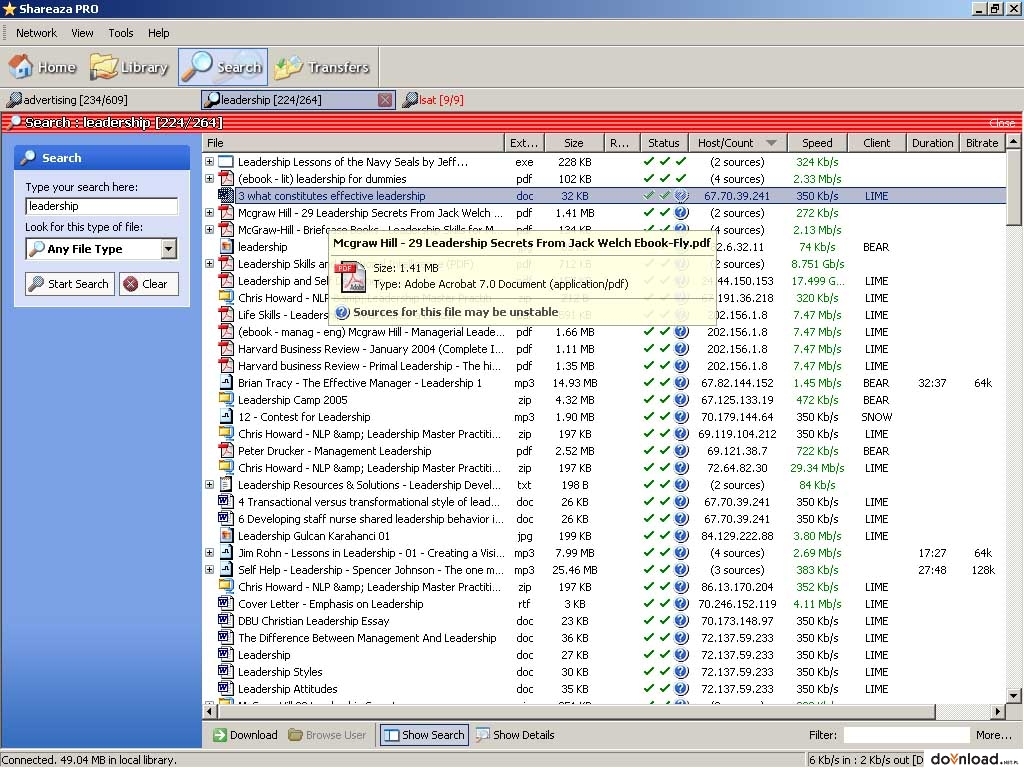Click into the Filter text field
This screenshot has height=768, width=1024.
[906, 735]
